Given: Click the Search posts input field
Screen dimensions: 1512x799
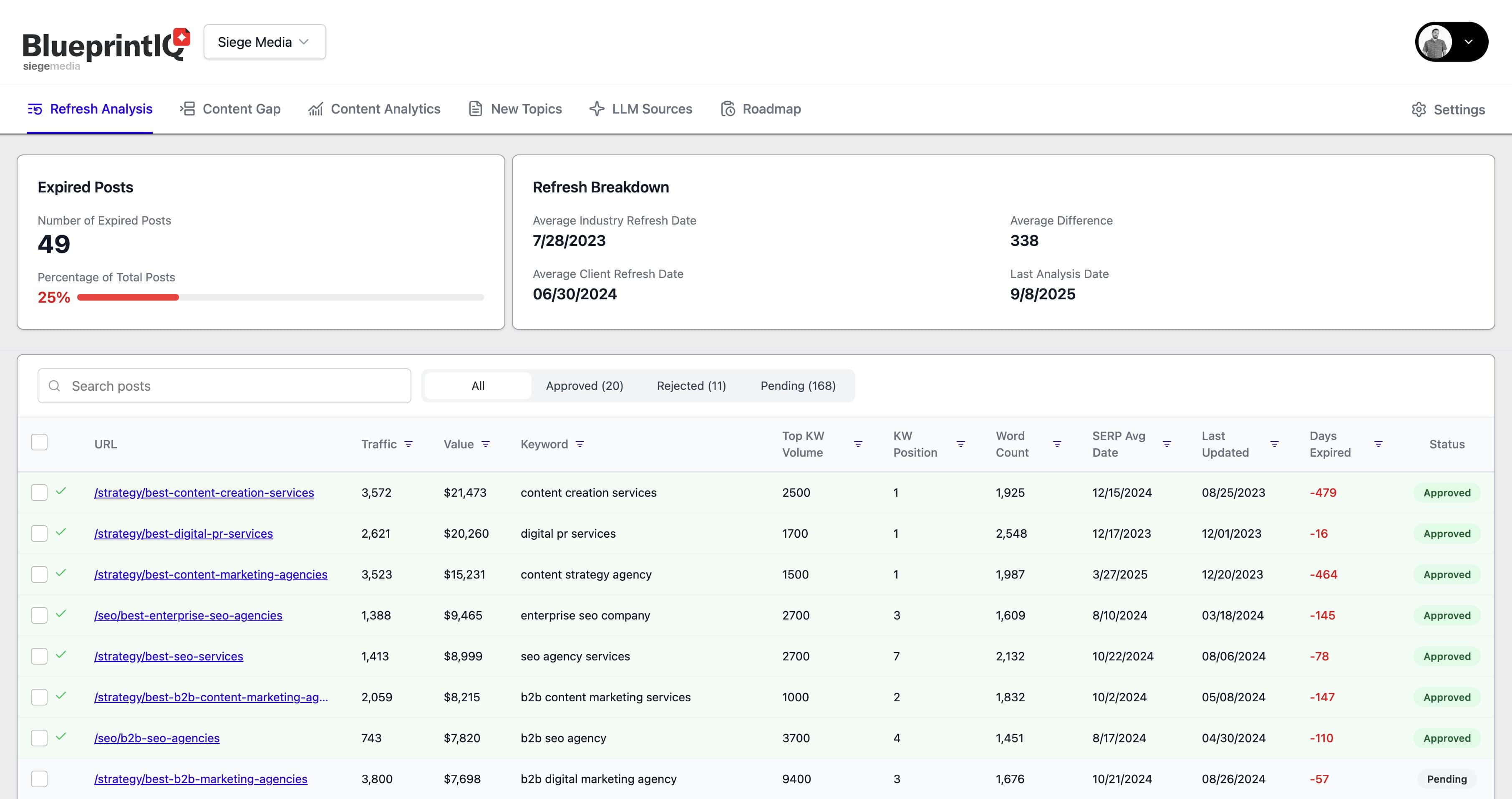Looking at the screenshot, I should click(x=224, y=386).
